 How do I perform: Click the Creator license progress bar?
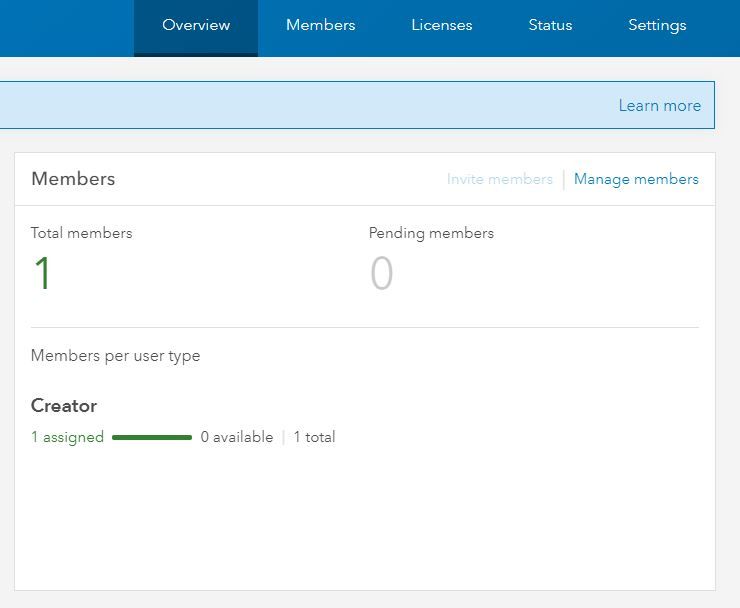[x=152, y=437]
